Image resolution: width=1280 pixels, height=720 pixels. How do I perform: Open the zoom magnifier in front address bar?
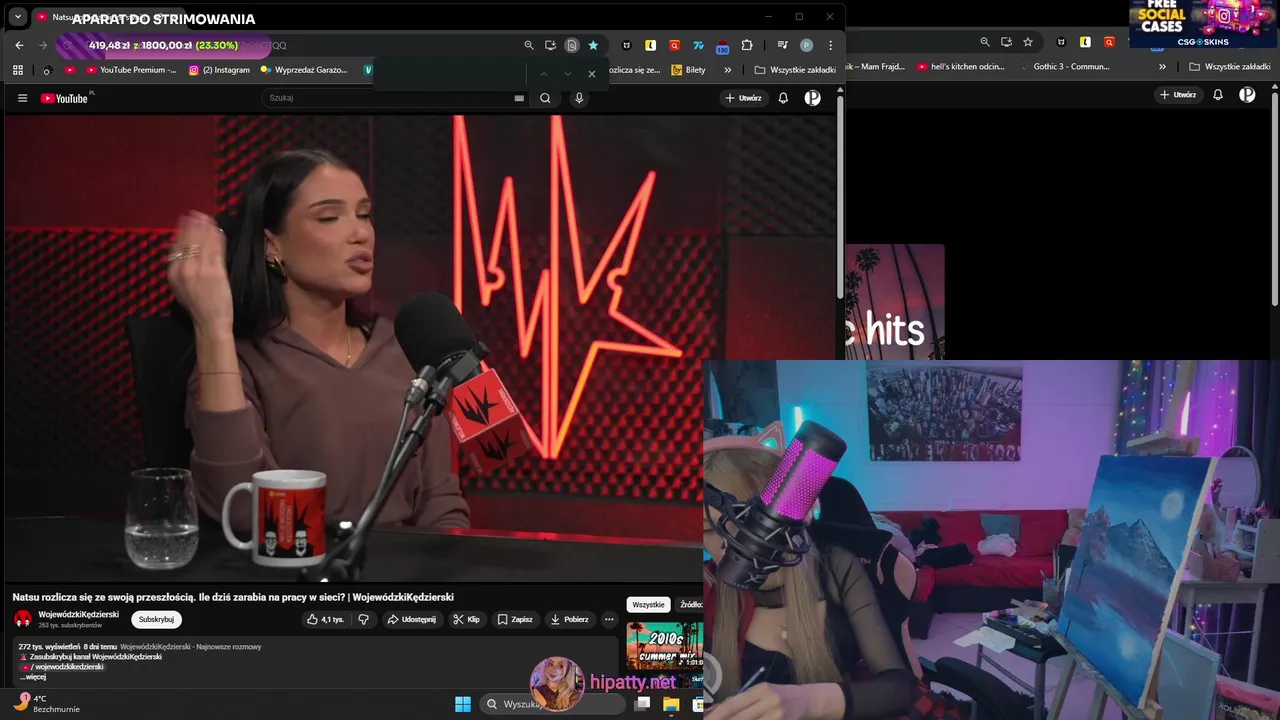(529, 45)
